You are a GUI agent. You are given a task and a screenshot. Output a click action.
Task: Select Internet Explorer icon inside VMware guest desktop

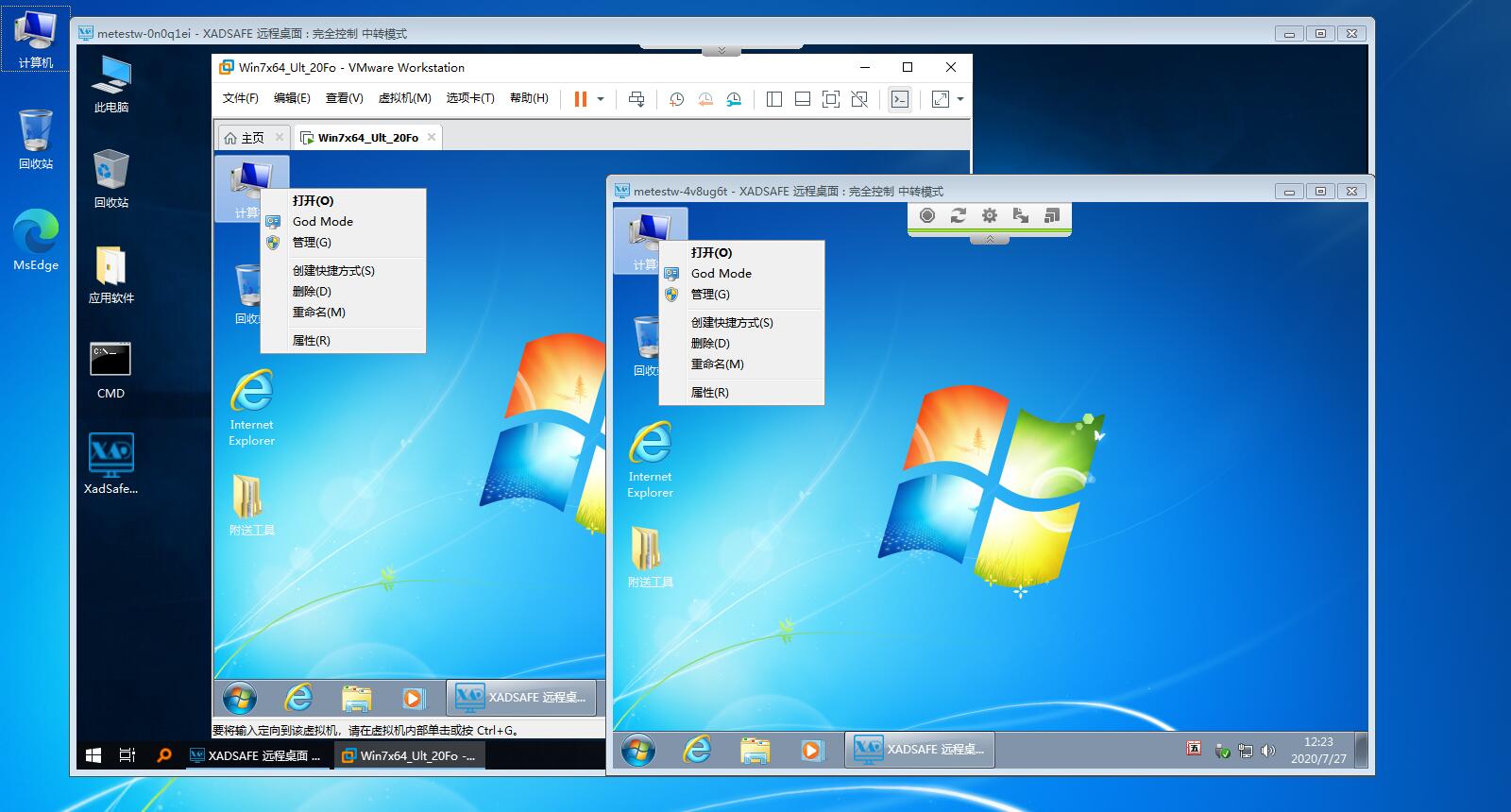pyautogui.click(x=252, y=408)
